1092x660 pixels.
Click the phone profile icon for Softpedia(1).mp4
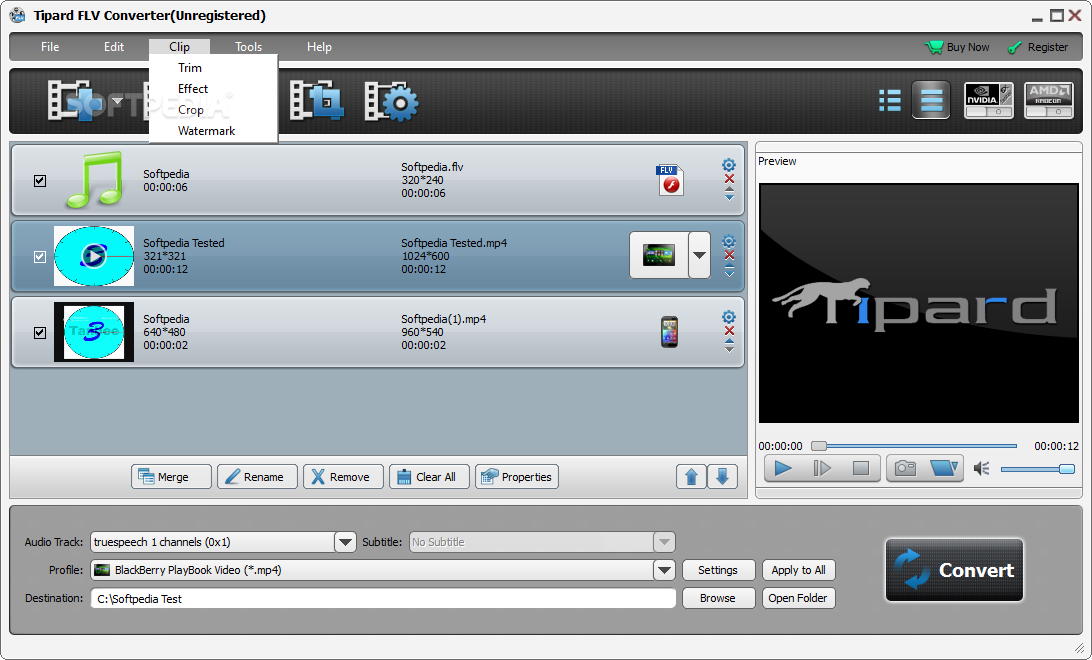(x=669, y=331)
